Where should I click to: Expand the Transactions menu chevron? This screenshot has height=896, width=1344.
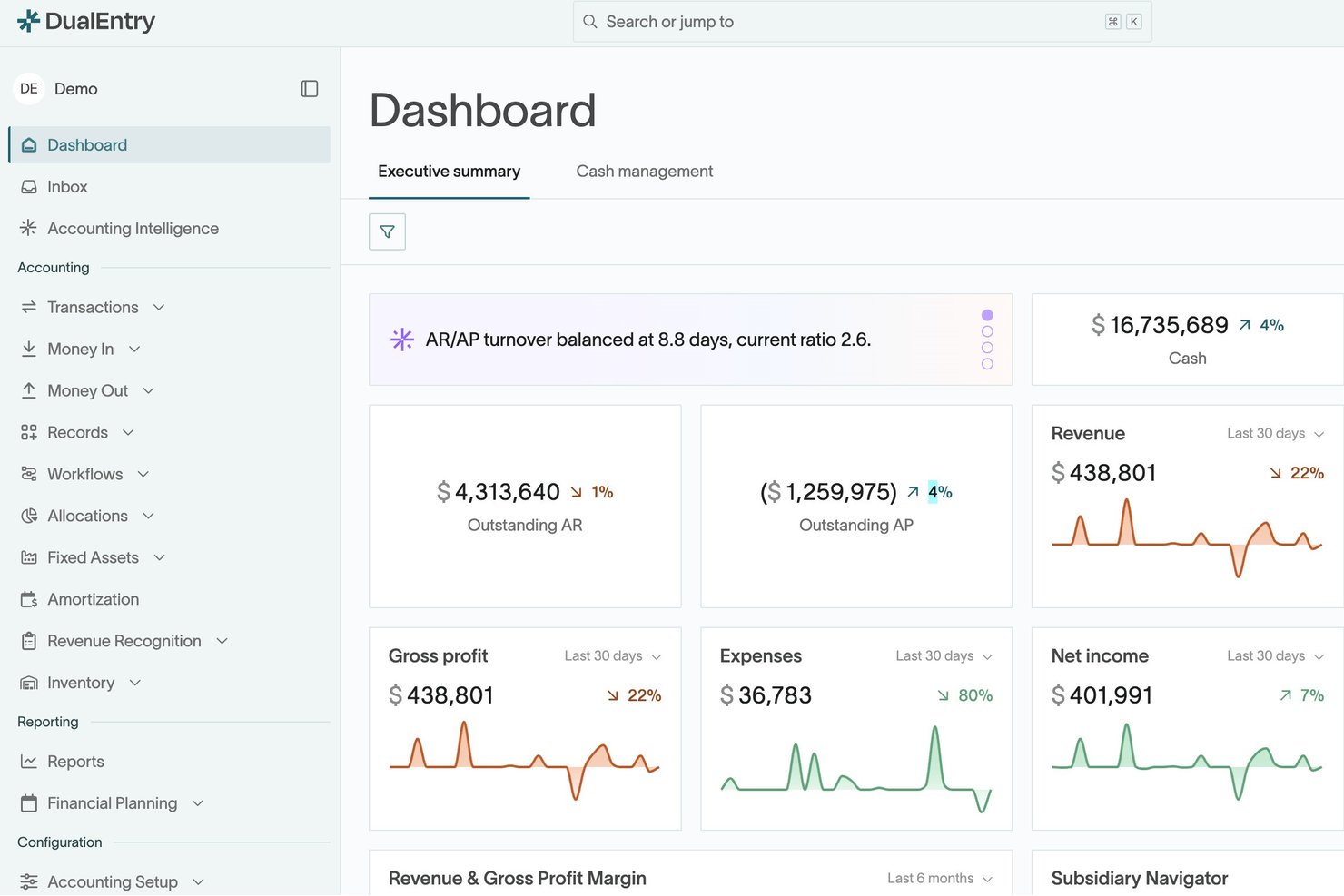(159, 308)
